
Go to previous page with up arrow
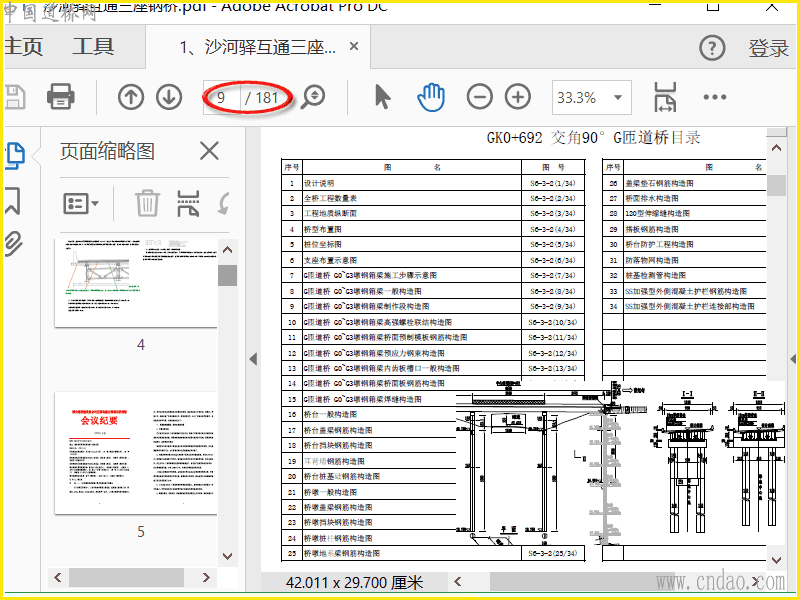click(x=131, y=97)
